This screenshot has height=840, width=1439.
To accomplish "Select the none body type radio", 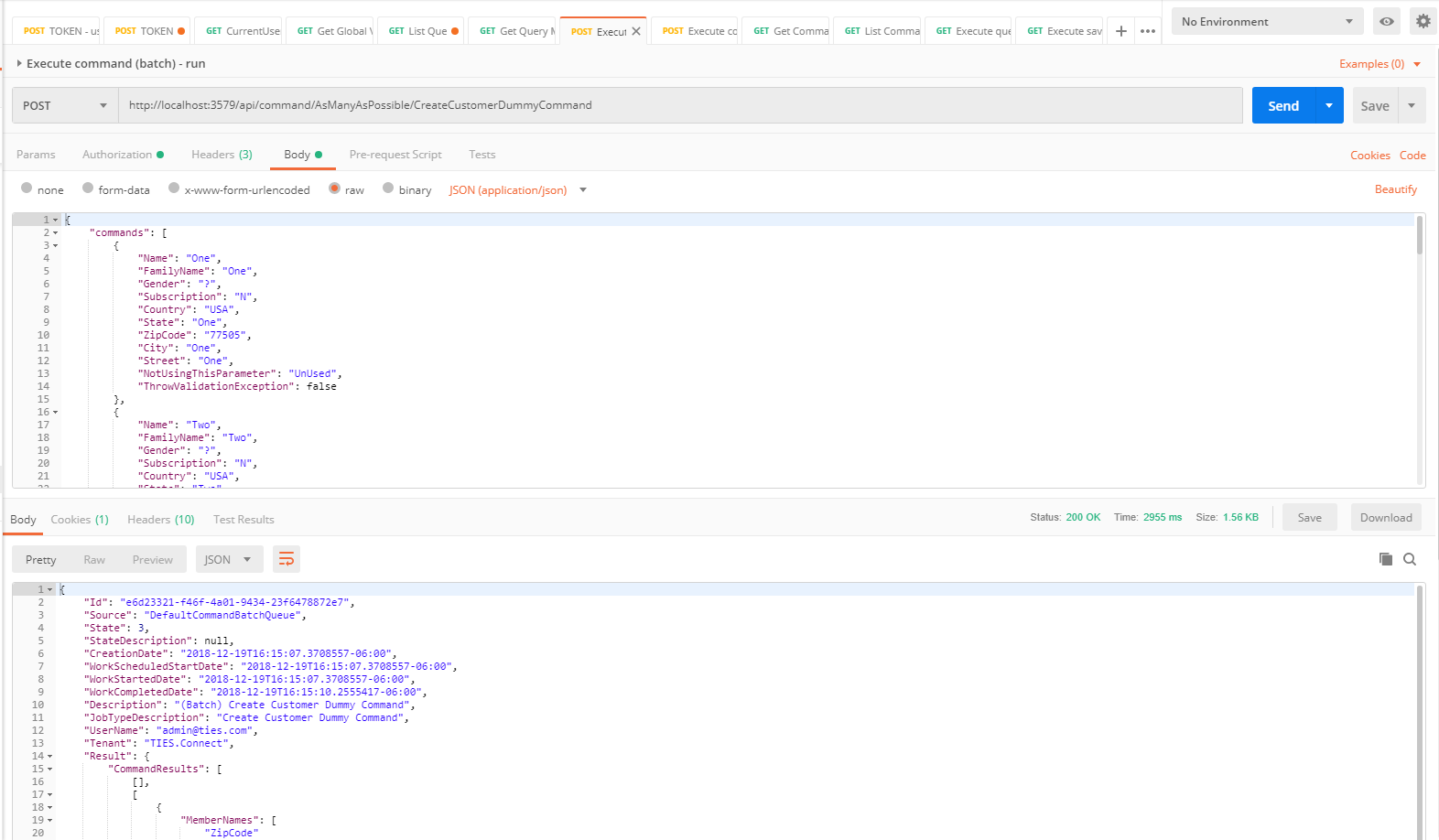I will tap(27, 188).
